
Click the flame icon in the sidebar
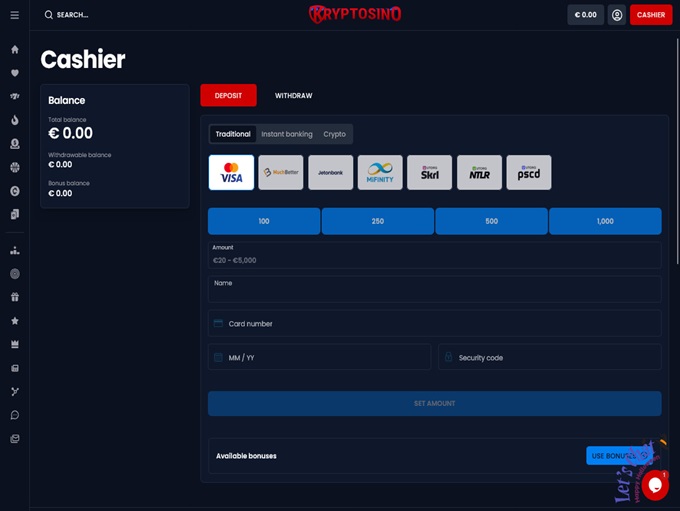point(15,120)
